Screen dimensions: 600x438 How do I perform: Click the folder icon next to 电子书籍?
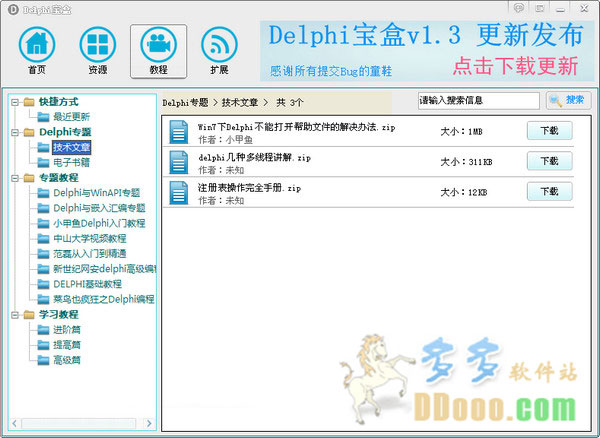click(x=43, y=163)
